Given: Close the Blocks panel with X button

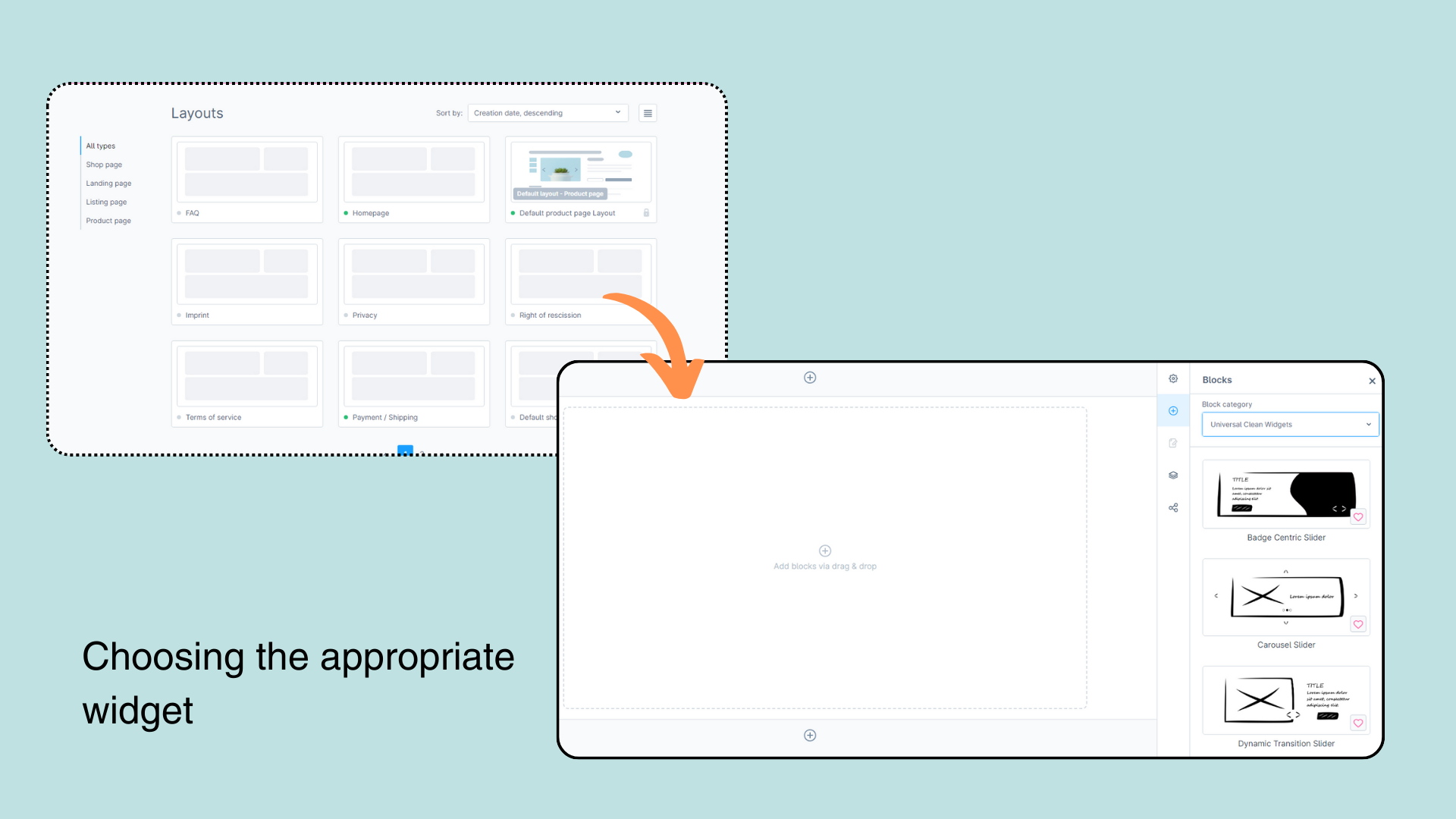Looking at the screenshot, I should (1372, 380).
